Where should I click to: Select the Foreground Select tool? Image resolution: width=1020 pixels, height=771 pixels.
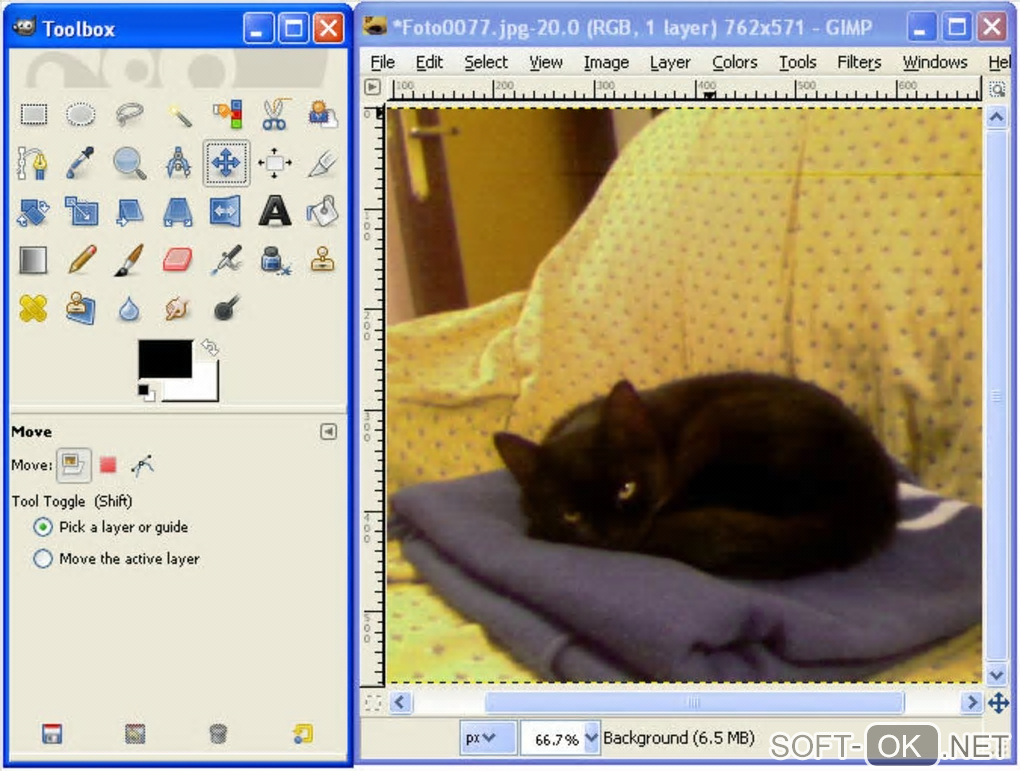[323, 114]
